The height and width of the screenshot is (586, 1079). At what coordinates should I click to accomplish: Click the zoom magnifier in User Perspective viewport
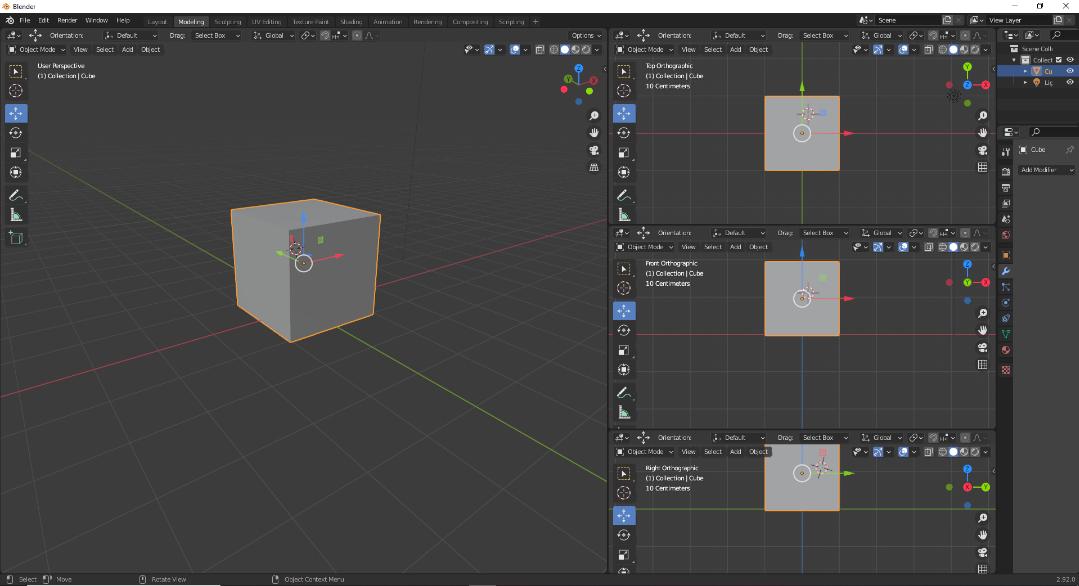tap(594, 116)
